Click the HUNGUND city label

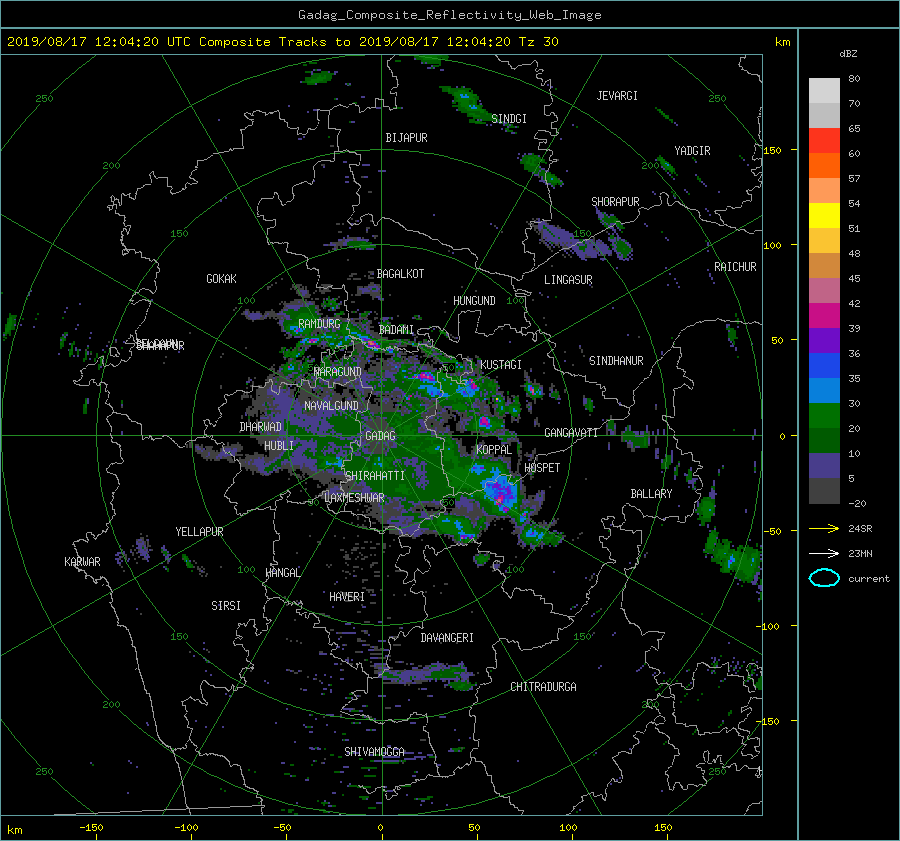pos(474,301)
